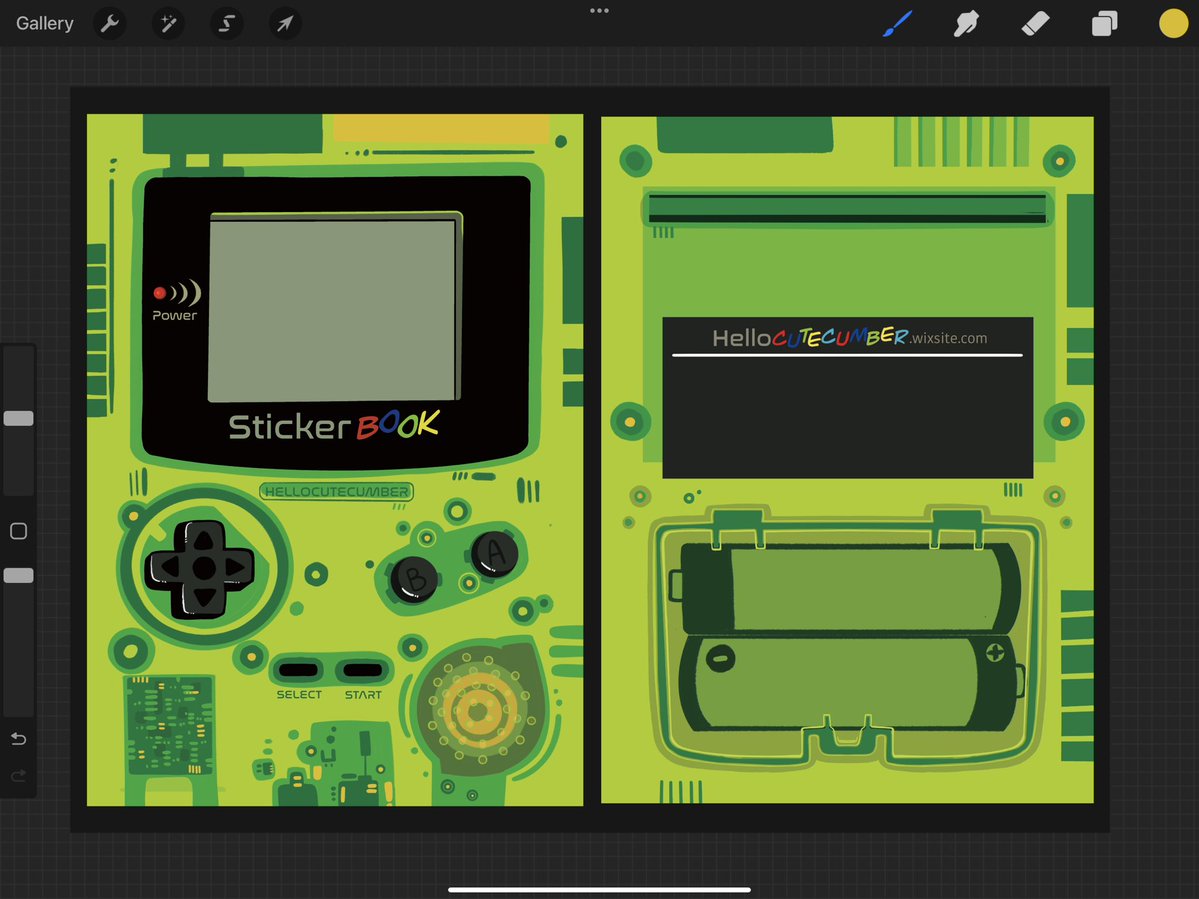This screenshot has width=1199, height=899.
Task: Activate the Selection tool
Action: 226,24
